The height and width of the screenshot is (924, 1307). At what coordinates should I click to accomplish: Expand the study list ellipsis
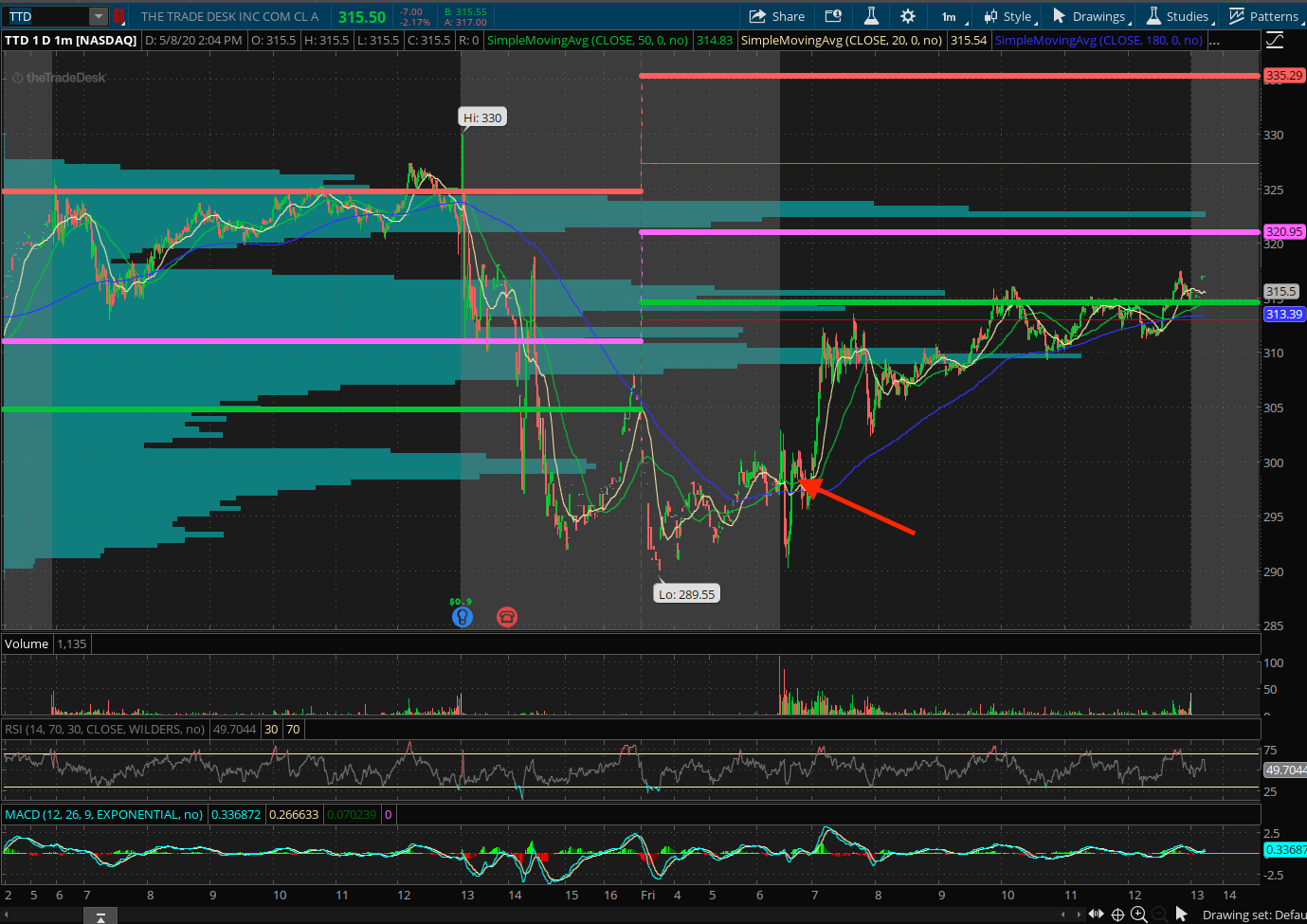pos(1214,41)
